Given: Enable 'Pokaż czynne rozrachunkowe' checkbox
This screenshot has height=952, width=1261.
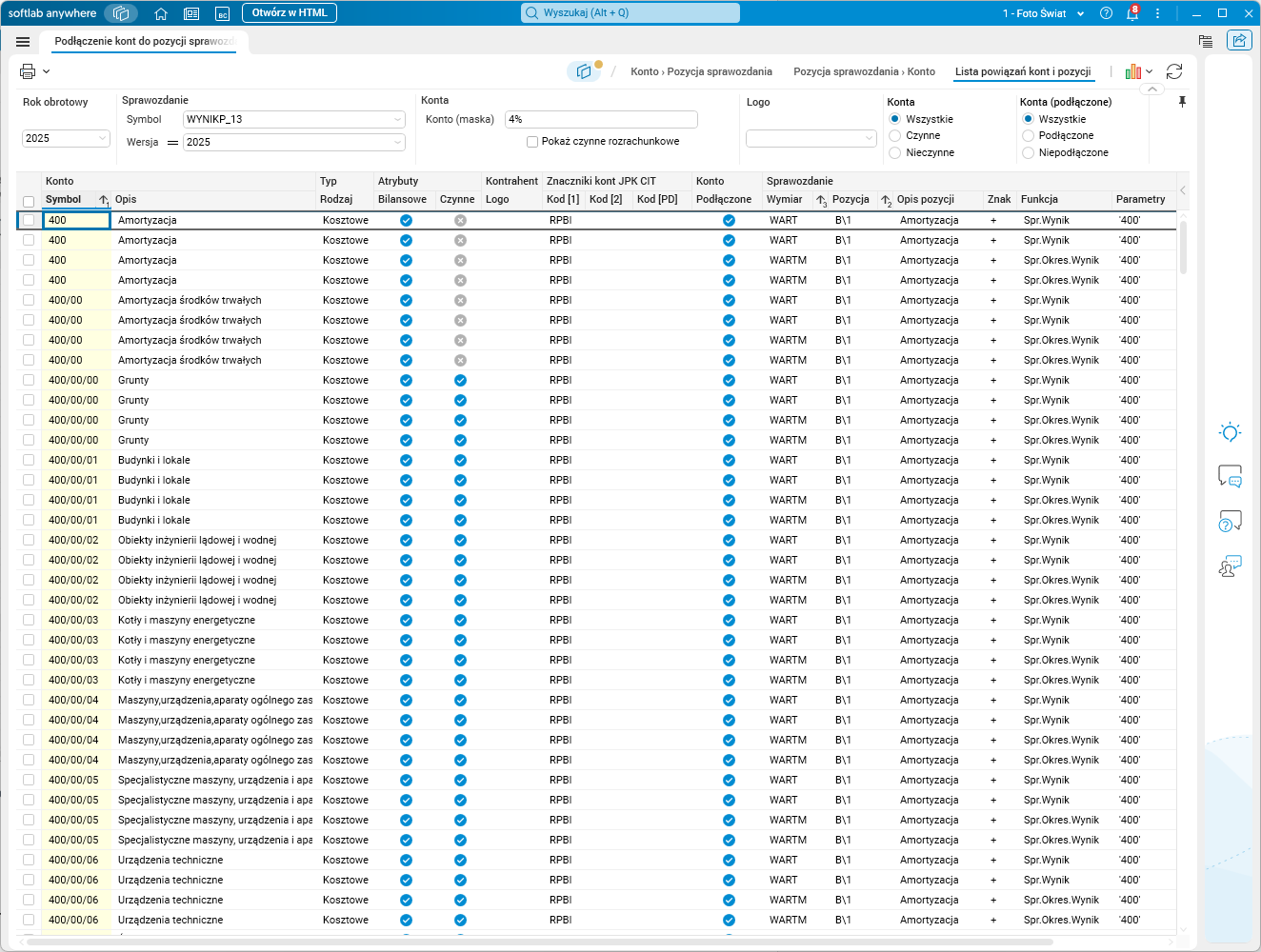Looking at the screenshot, I should (532, 142).
